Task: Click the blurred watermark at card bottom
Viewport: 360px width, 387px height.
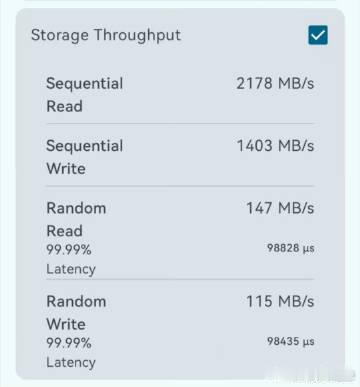Action: click(x=312, y=375)
